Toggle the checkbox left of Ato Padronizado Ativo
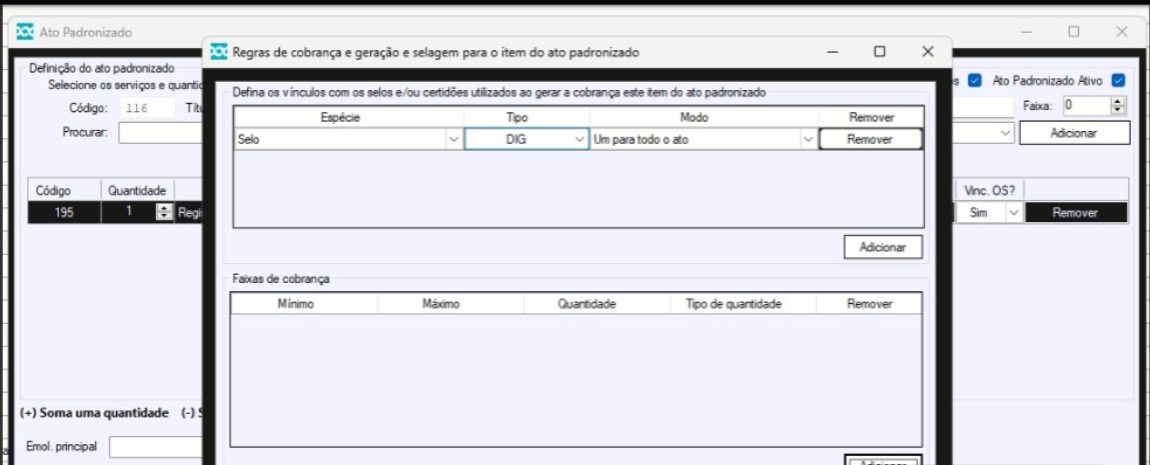This screenshot has width=1150, height=465. click(x=975, y=80)
